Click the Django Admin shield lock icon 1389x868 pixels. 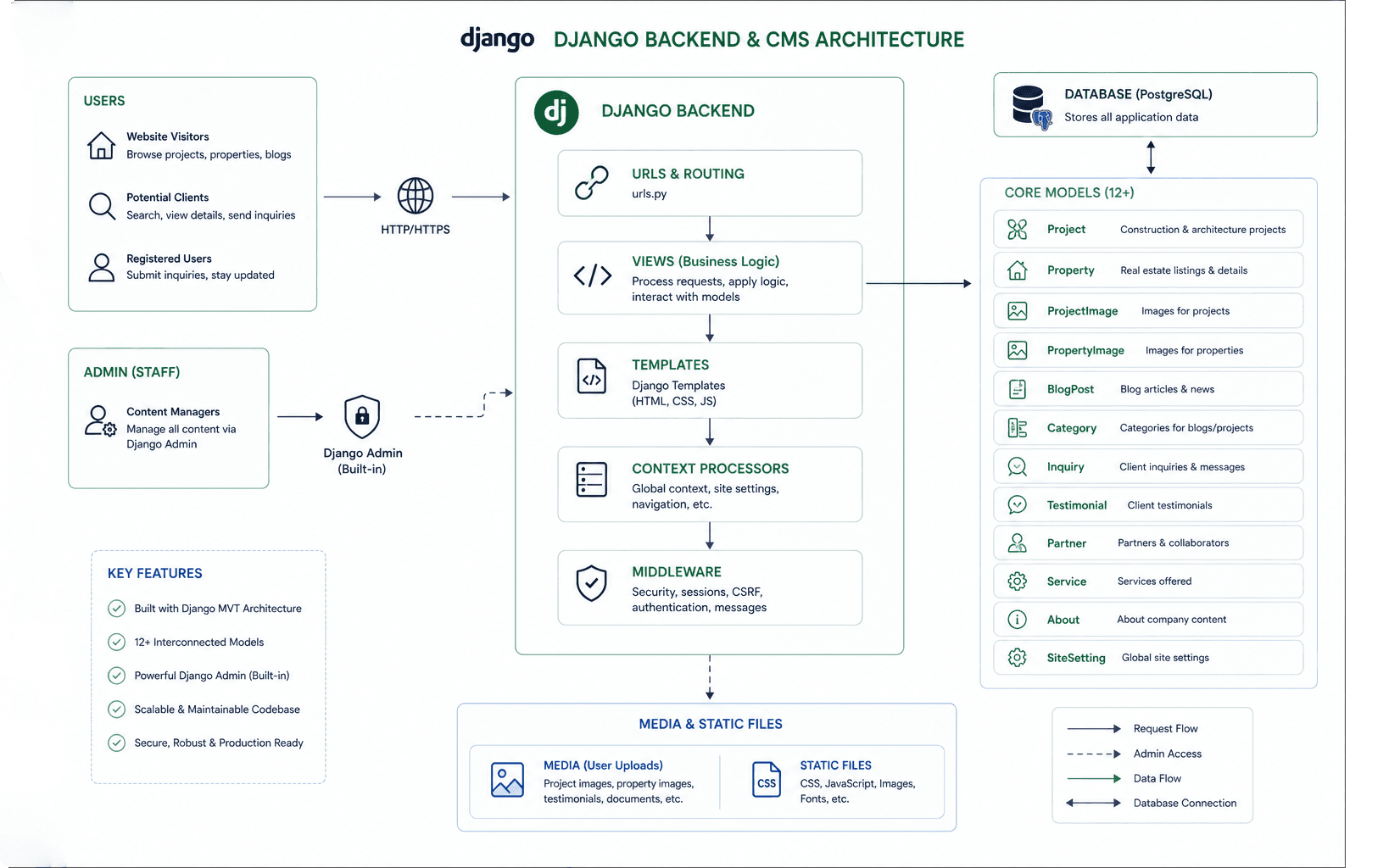362,416
